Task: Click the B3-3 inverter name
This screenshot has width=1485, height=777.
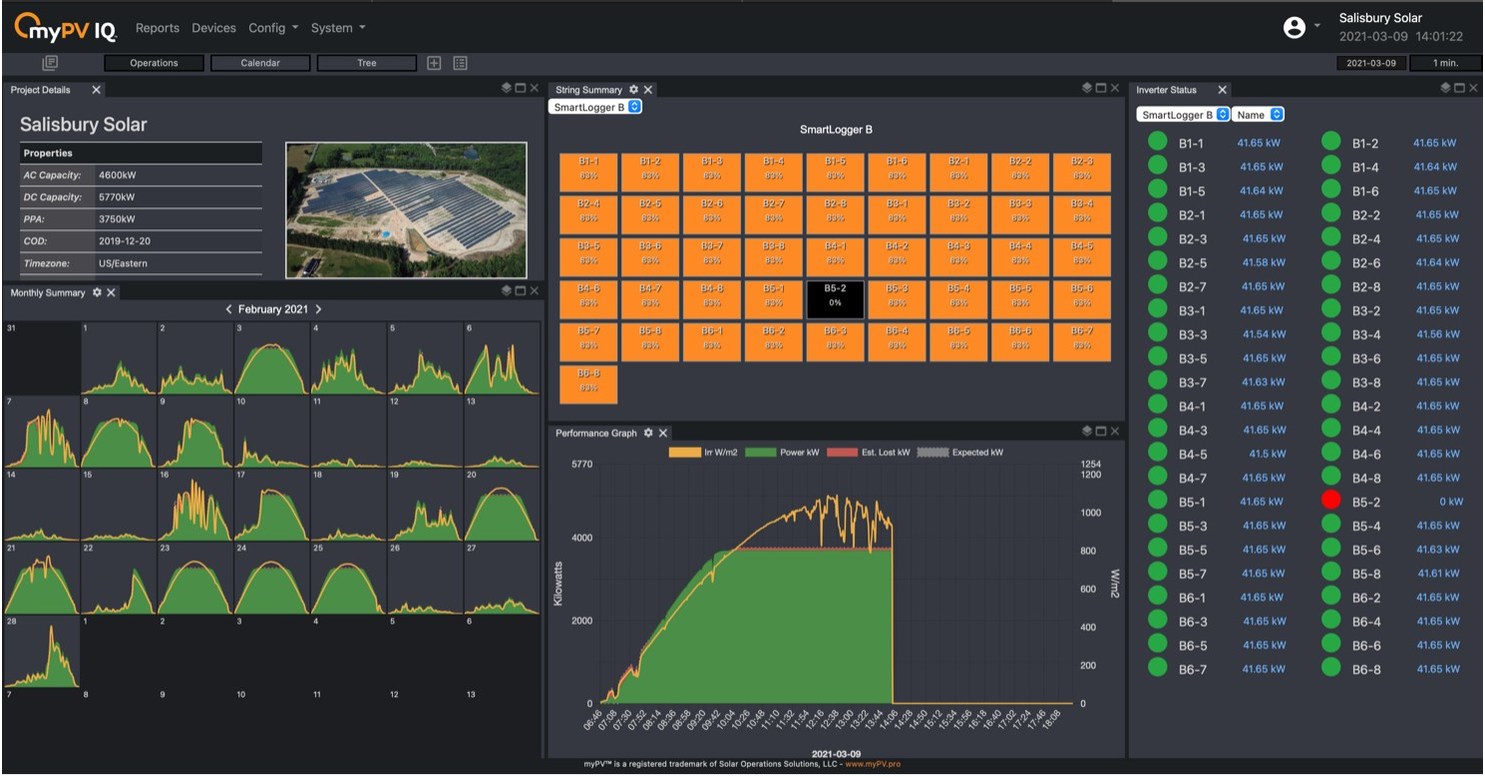Action: click(1192, 334)
